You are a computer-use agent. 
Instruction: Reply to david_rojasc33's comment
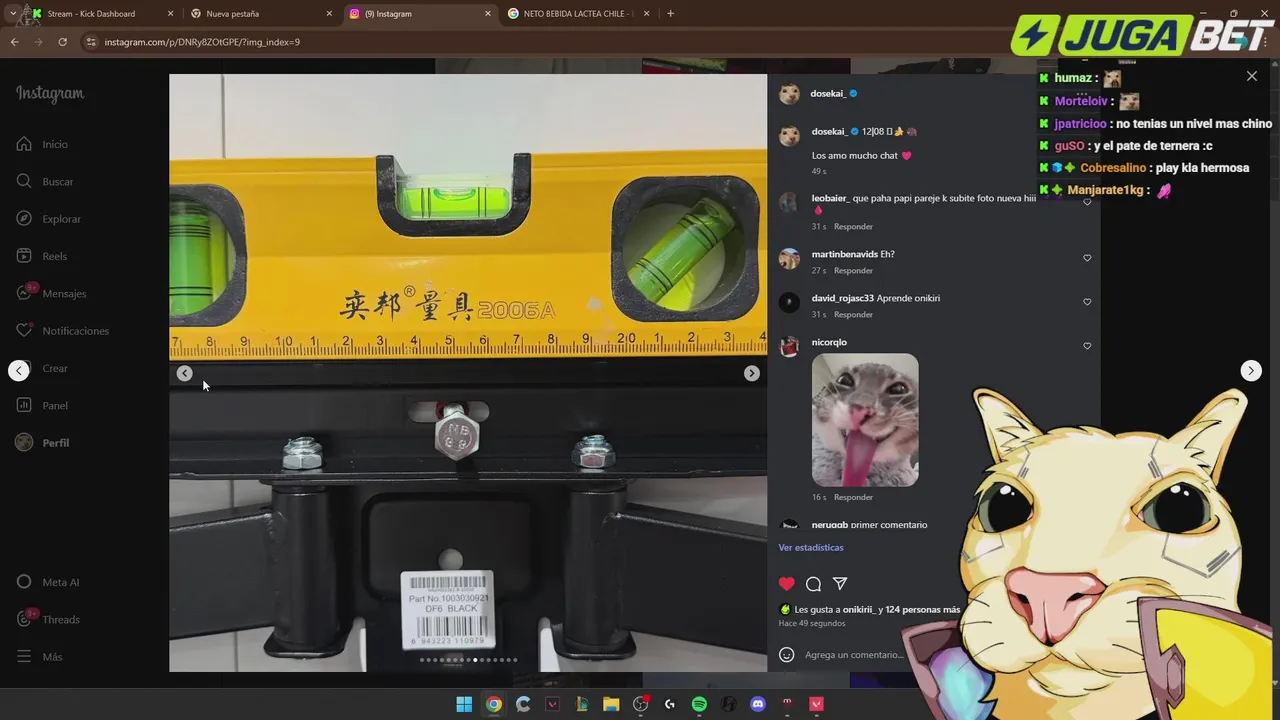pyautogui.click(x=853, y=314)
